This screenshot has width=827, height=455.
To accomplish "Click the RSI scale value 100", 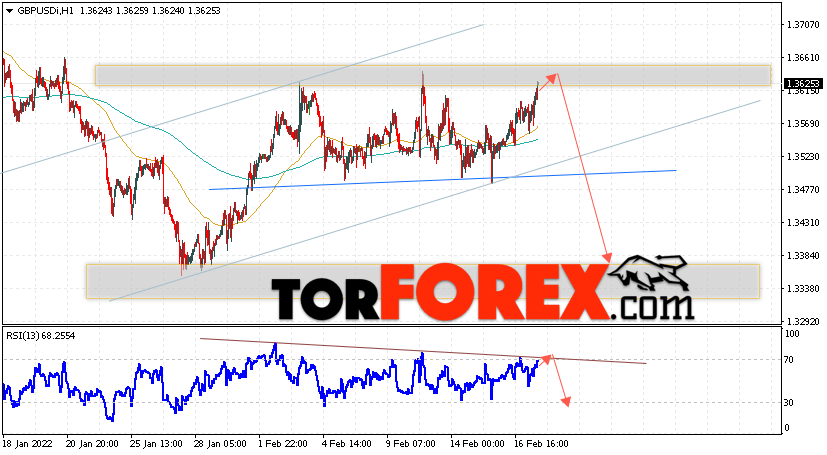I will 792,334.
